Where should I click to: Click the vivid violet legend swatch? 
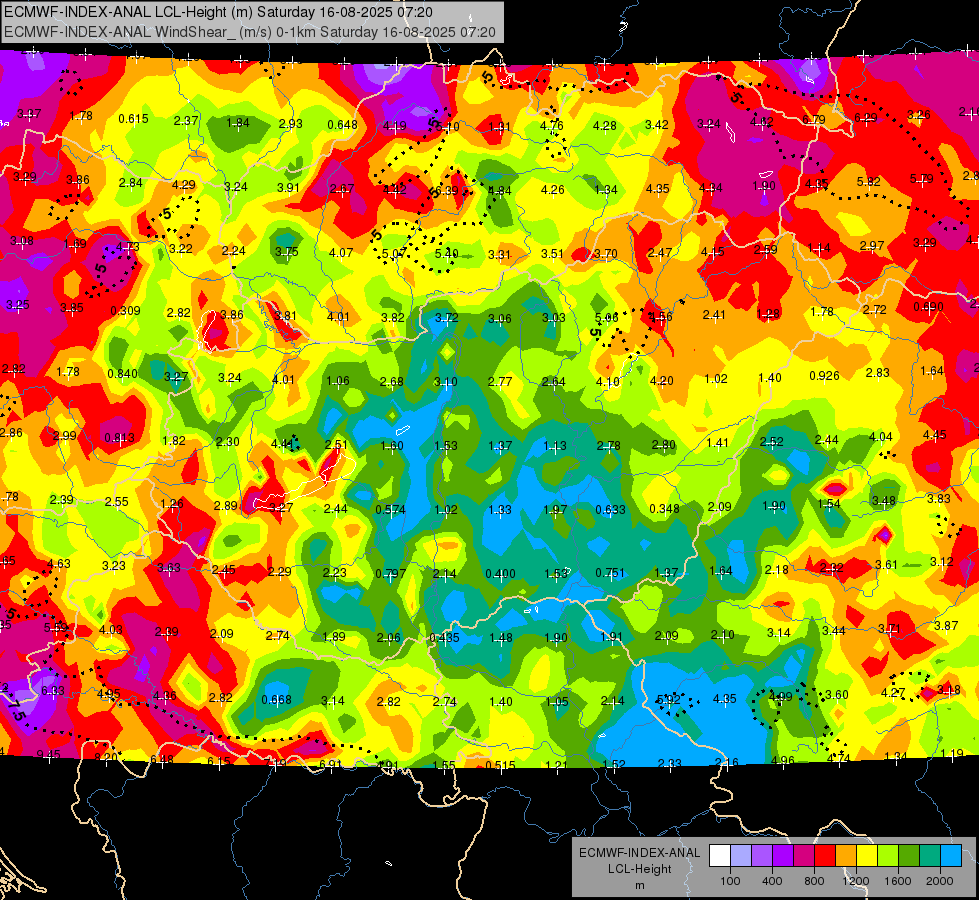782,856
